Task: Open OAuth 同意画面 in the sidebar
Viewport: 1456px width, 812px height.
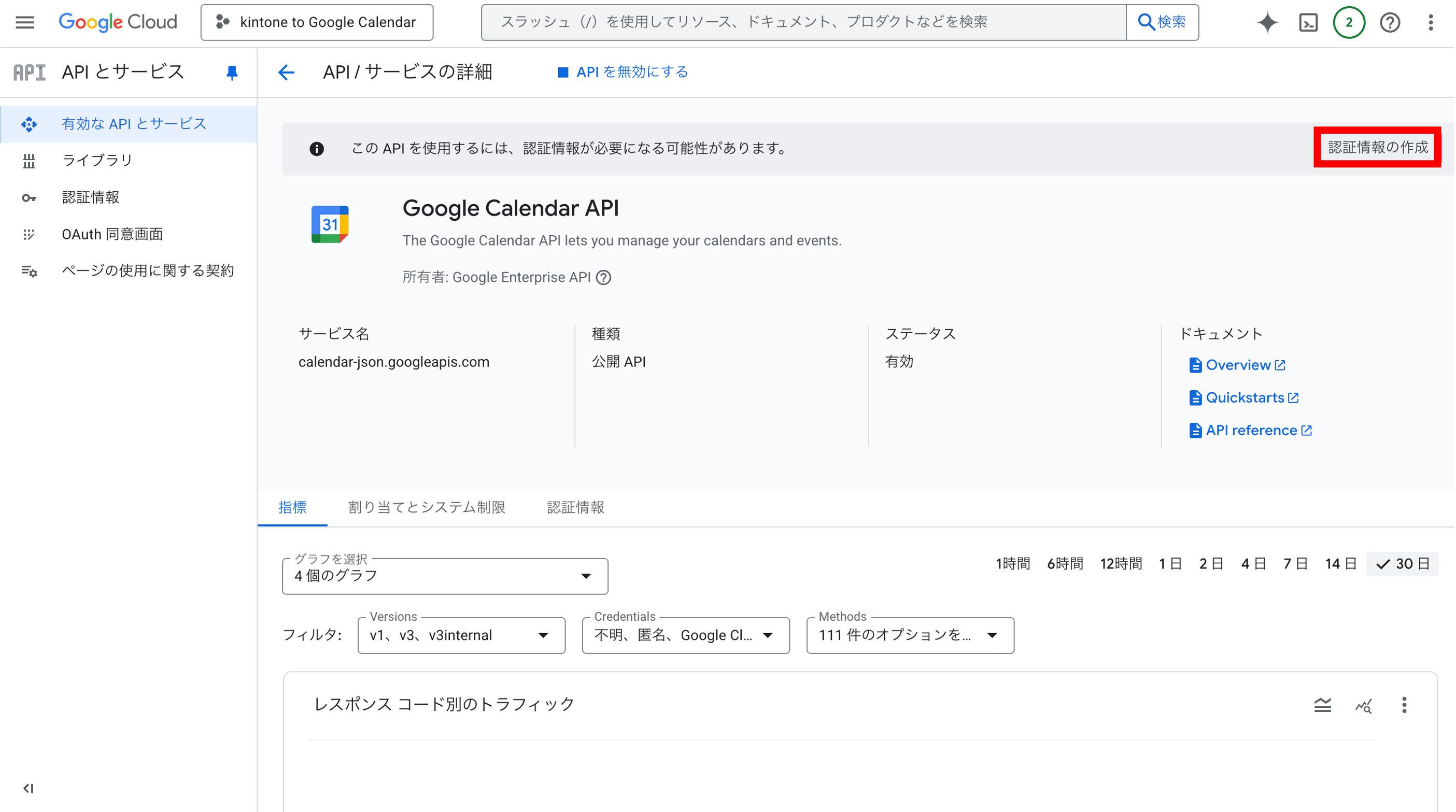Action: click(129, 234)
